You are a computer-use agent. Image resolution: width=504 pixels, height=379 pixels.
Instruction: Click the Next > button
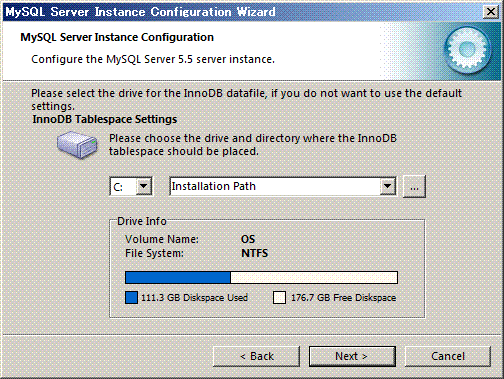click(352, 356)
